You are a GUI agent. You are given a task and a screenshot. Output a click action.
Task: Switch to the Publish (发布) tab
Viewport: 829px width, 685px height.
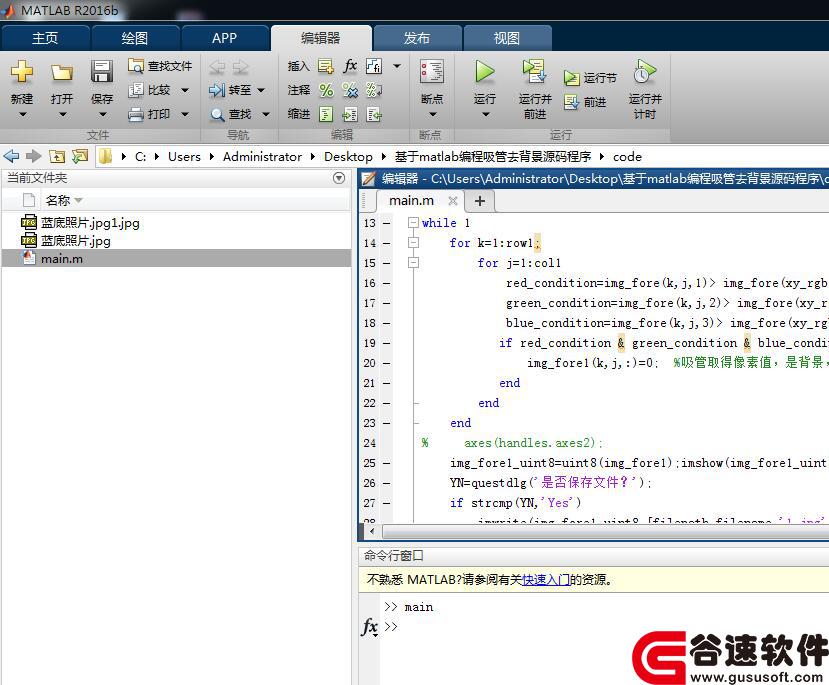coord(417,38)
